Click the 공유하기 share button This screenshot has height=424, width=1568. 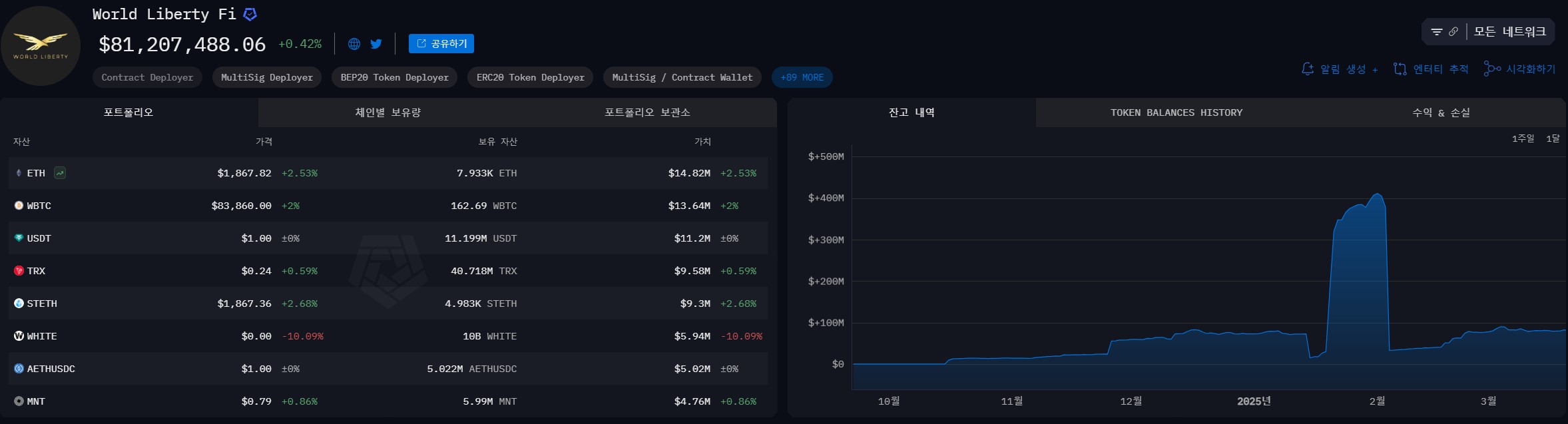point(441,43)
